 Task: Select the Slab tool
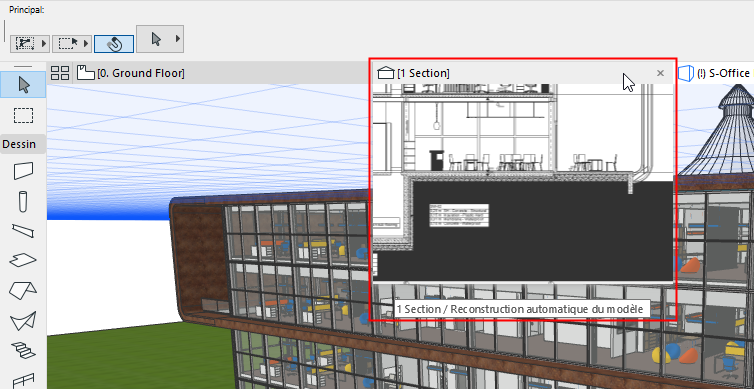point(23,260)
